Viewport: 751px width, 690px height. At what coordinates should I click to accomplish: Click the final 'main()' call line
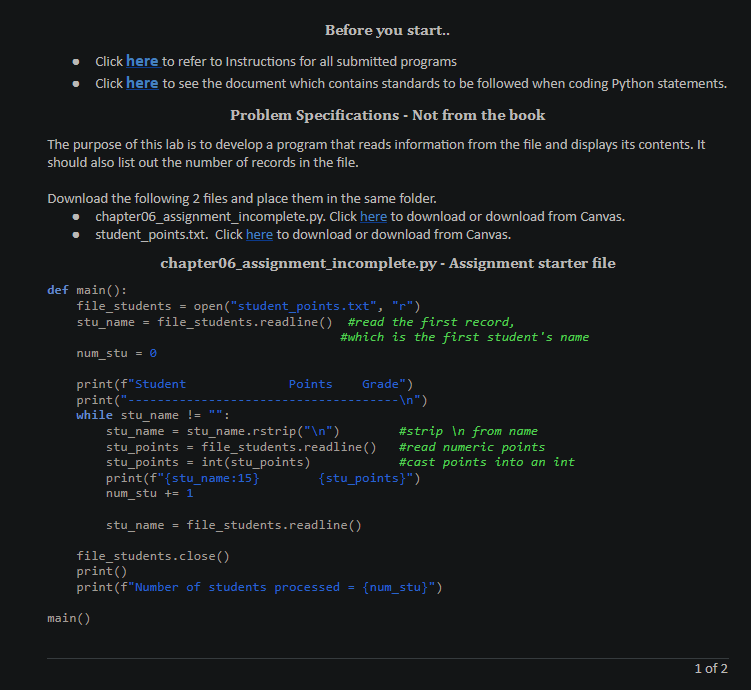[x=68, y=618]
